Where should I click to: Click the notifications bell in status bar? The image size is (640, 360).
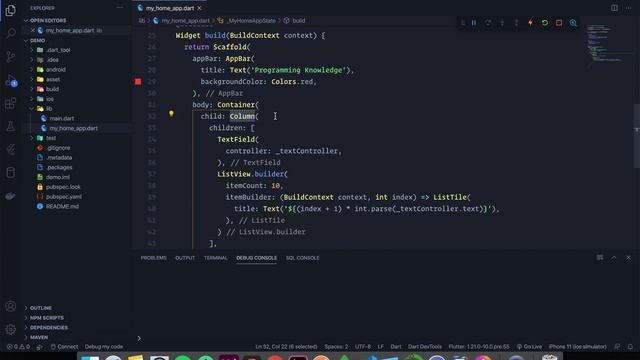click(630, 347)
